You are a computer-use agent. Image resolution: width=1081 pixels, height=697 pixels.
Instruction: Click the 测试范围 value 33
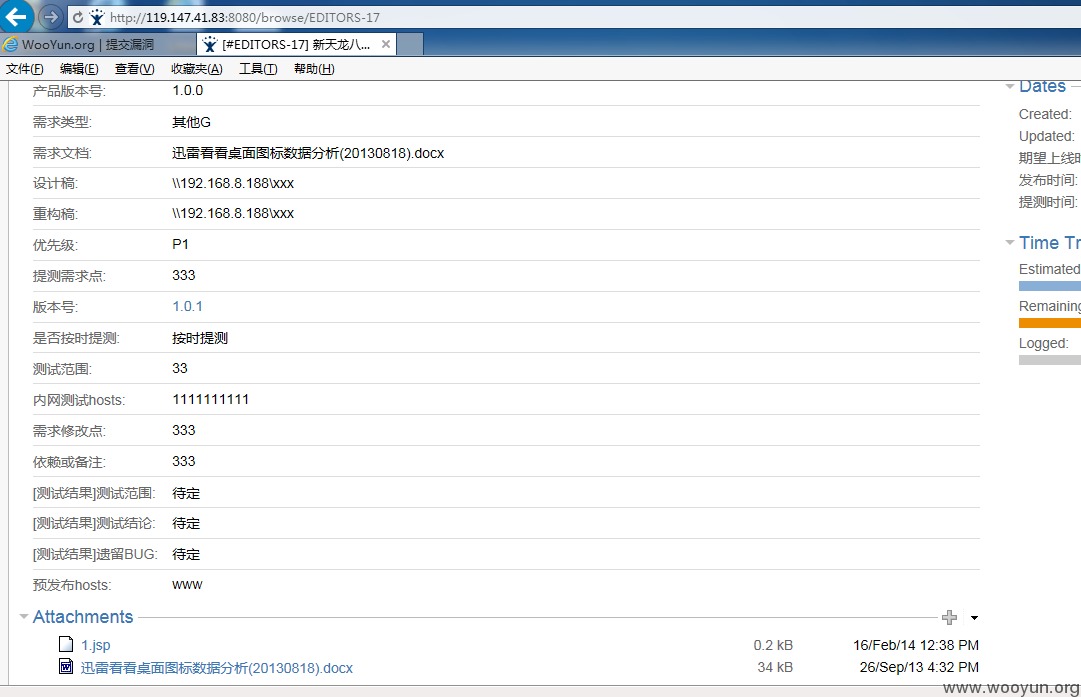tap(180, 368)
